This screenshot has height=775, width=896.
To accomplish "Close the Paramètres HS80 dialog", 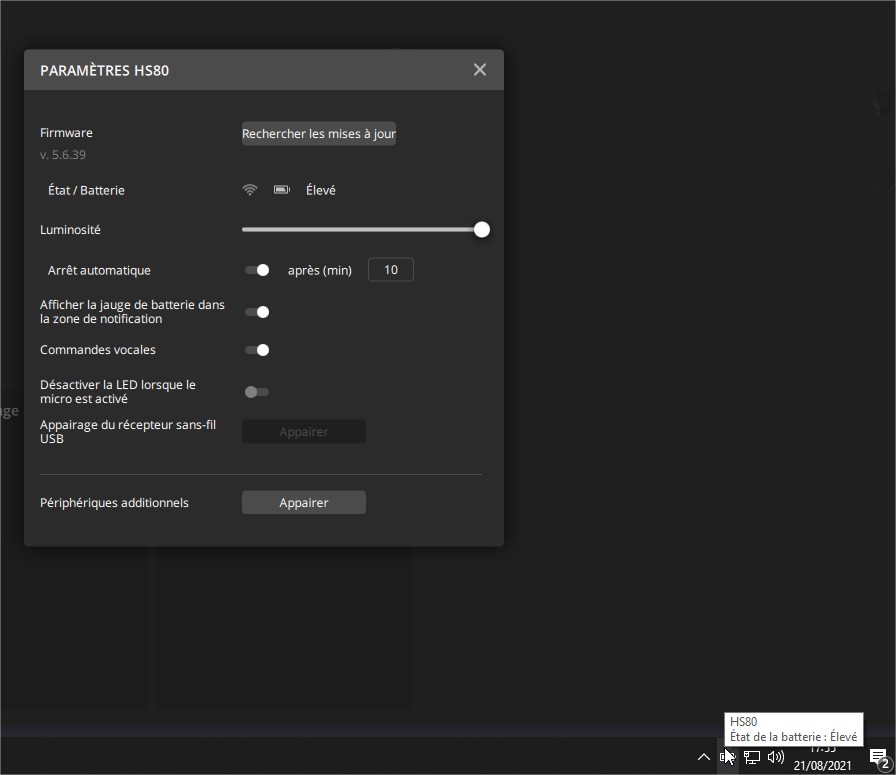I will 479,70.
